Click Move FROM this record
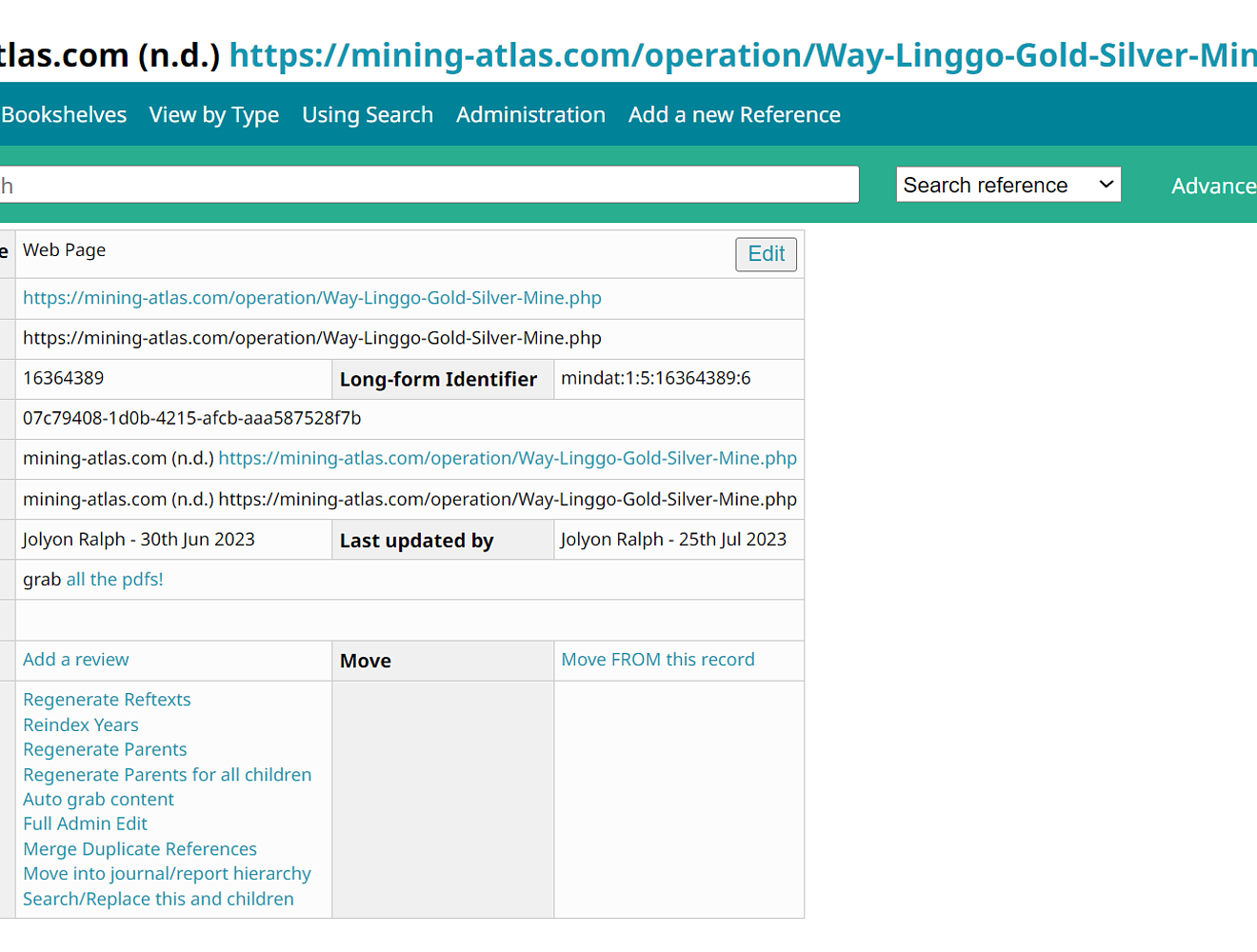This screenshot has width=1257, height=952. click(657, 659)
